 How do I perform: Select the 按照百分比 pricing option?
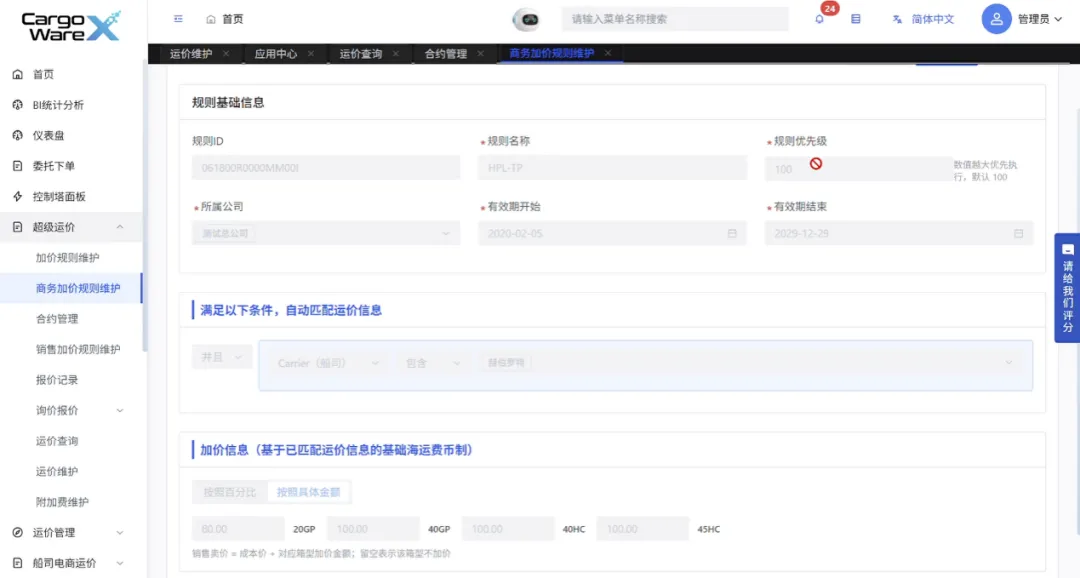pos(229,492)
